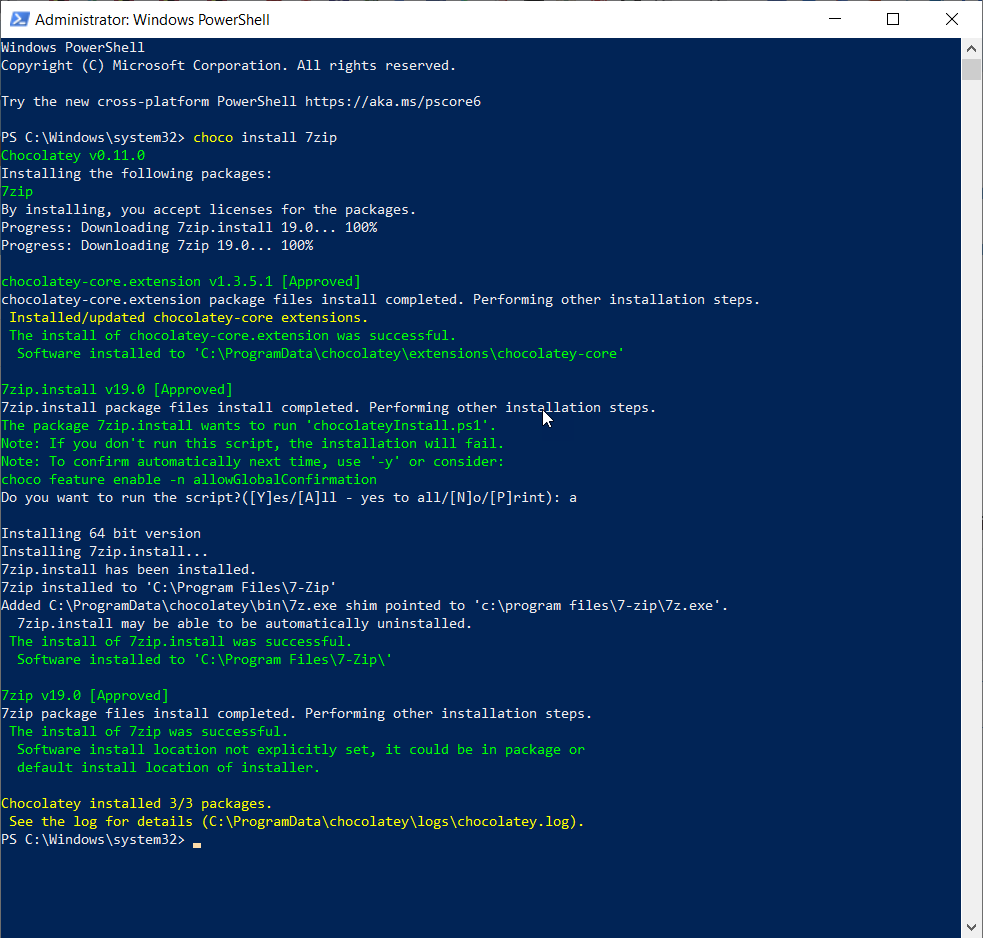Click the 'Added ... 7z.exe shim pointed to' line
This screenshot has height=938, width=983.
[365, 606]
